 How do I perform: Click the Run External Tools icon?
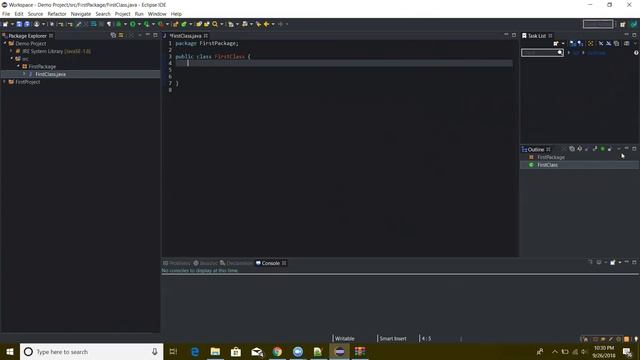pyautogui.click(x=161, y=24)
